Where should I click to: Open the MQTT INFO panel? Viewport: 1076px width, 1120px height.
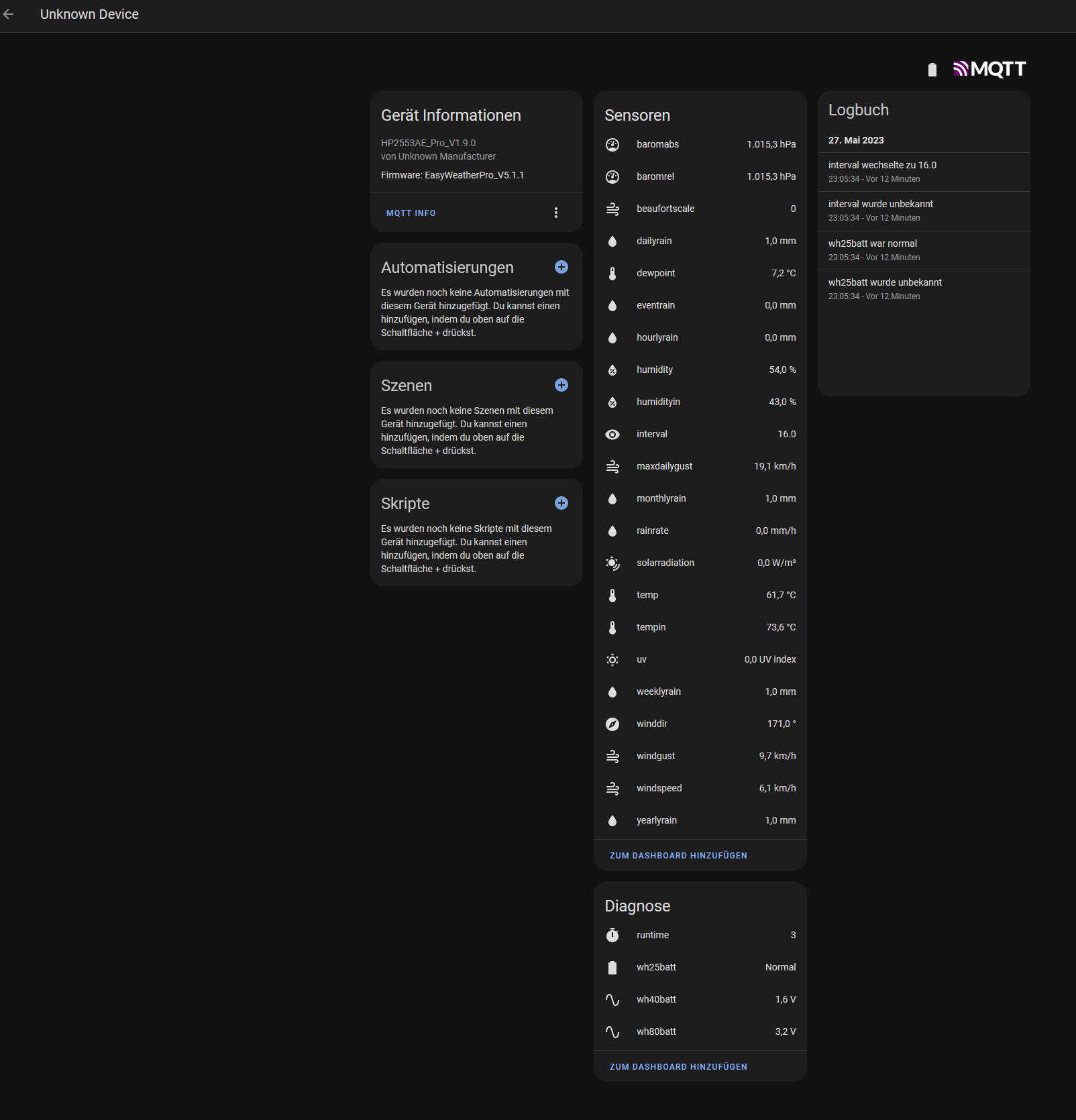tap(411, 213)
